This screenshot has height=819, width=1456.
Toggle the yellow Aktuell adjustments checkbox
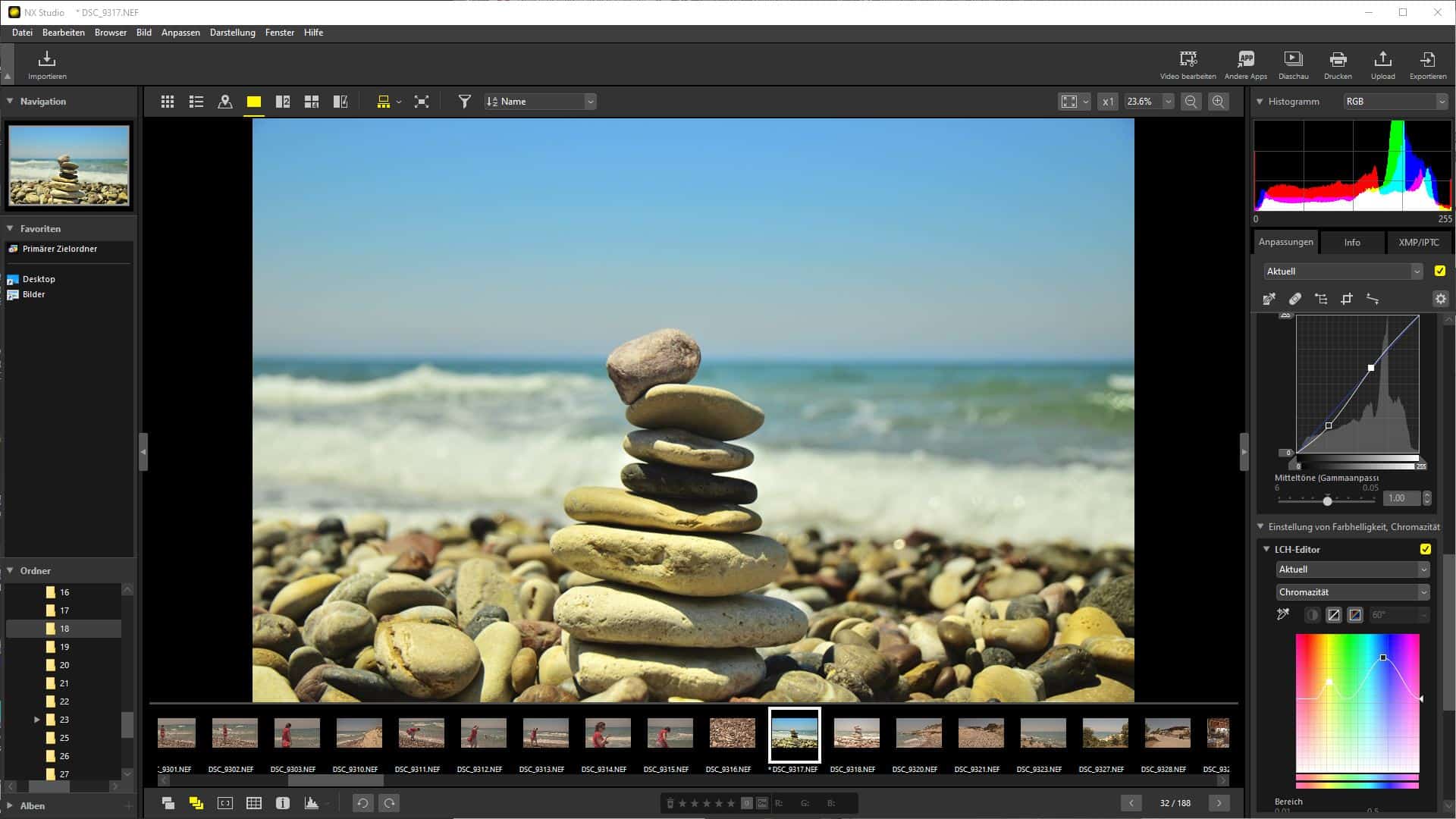1439,271
